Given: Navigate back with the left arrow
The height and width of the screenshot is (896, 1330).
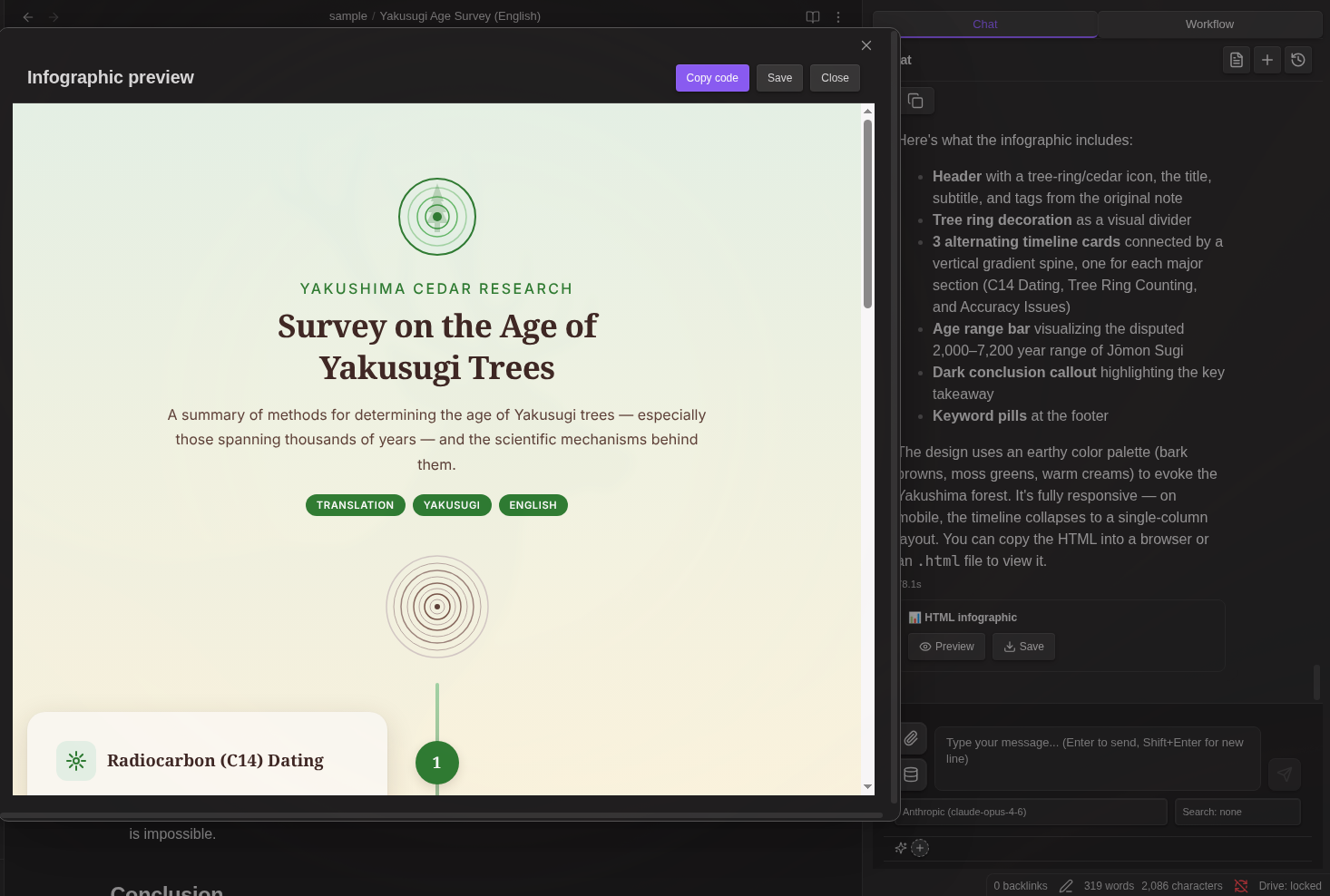Looking at the screenshot, I should (28, 16).
